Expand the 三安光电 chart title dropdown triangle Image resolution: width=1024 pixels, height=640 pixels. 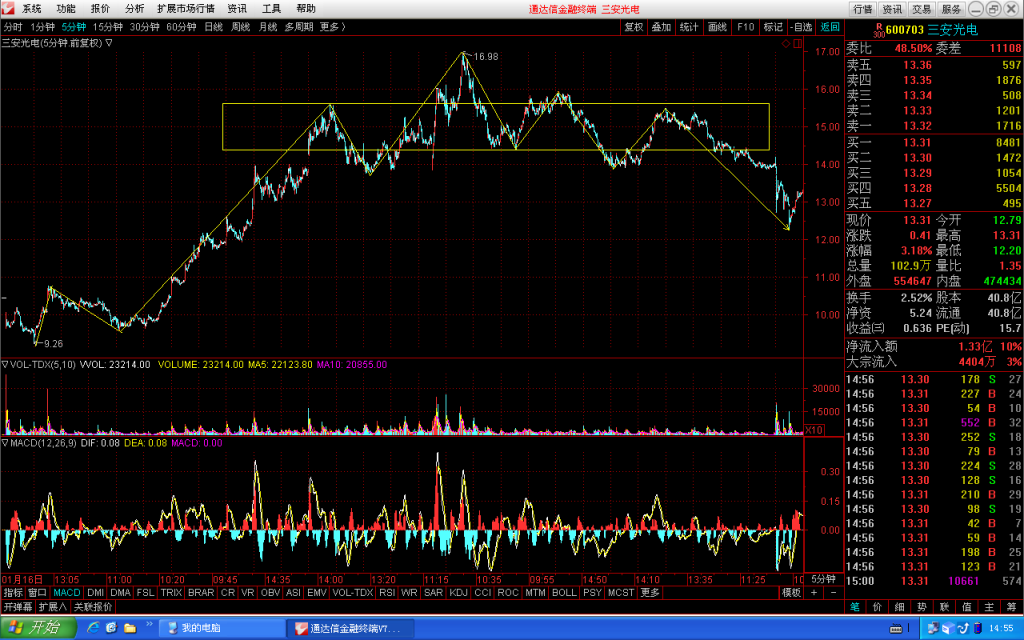tap(109, 43)
